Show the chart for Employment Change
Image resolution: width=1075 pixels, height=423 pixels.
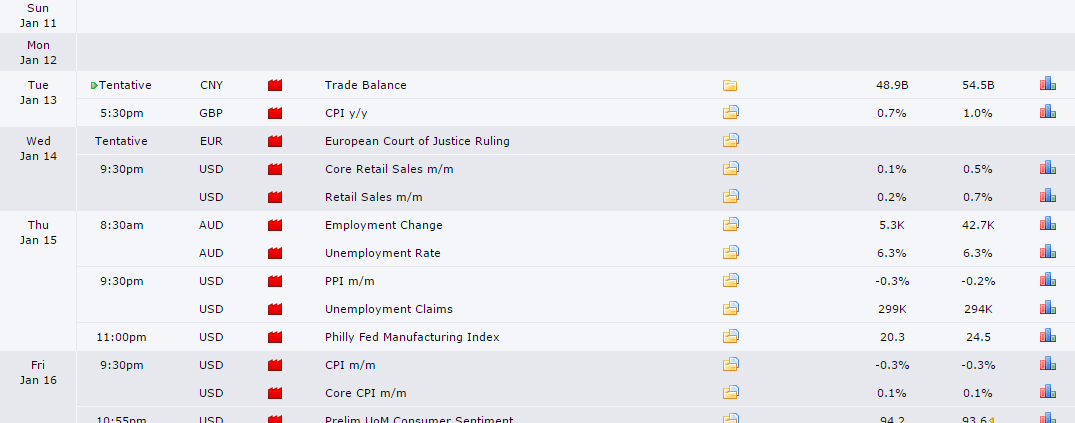(1047, 224)
